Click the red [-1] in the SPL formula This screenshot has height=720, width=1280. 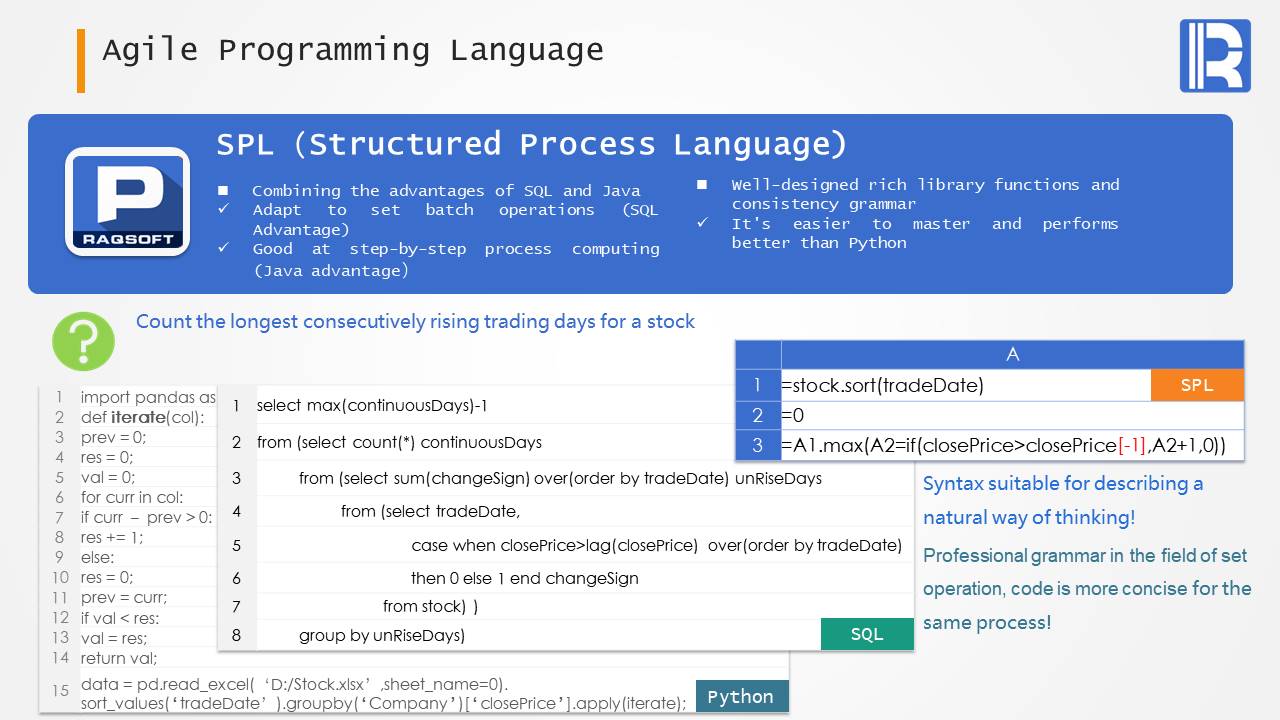[x=1133, y=445]
